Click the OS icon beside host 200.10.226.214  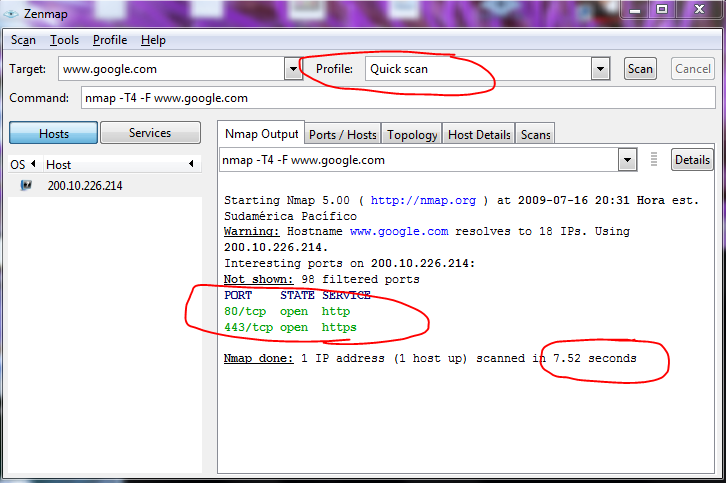(x=26, y=185)
